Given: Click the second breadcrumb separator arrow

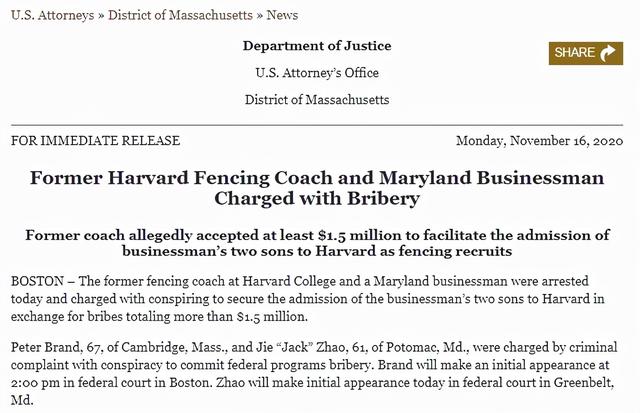Looking at the screenshot, I should (260, 16).
